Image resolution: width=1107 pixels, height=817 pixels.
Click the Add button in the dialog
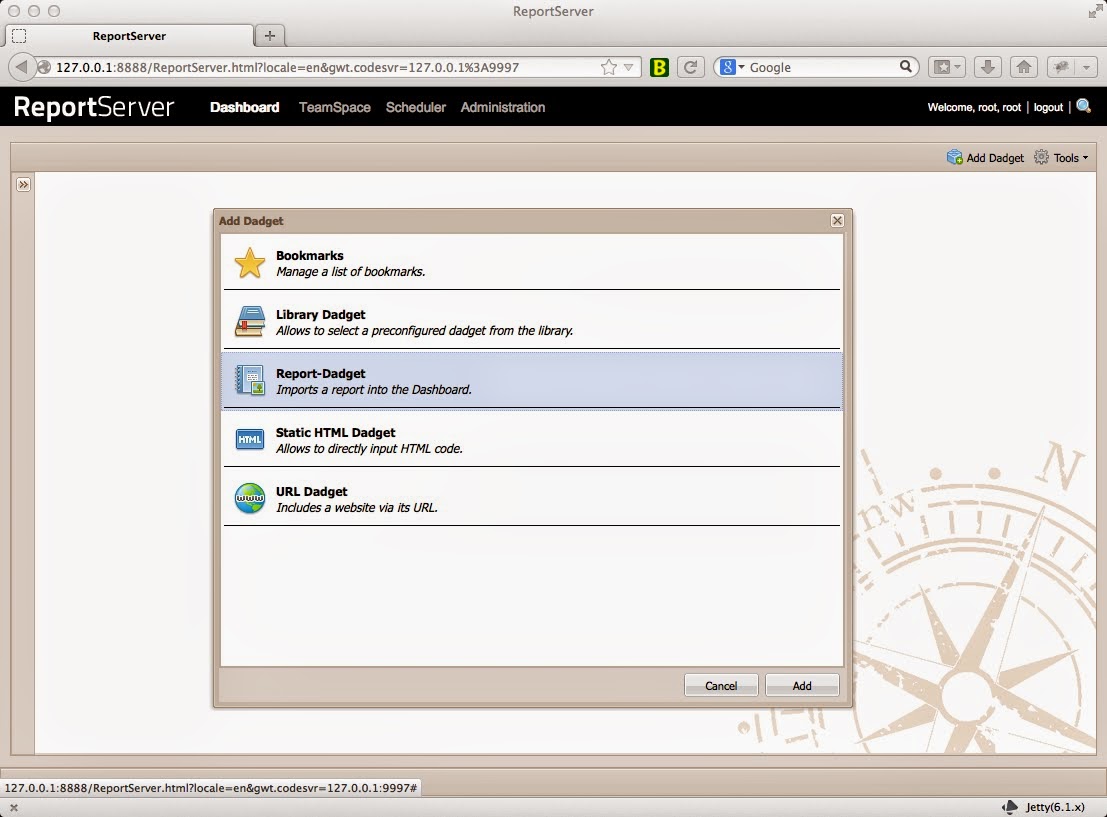tap(802, 685)
